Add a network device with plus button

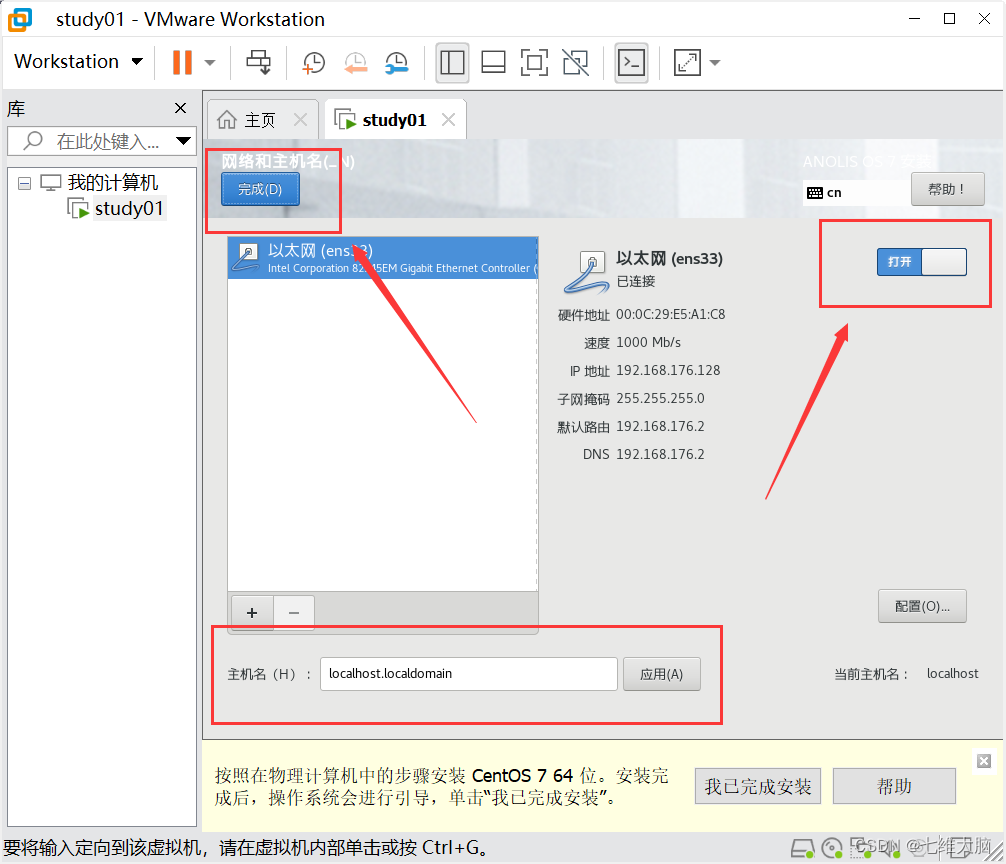click(252, 613)
